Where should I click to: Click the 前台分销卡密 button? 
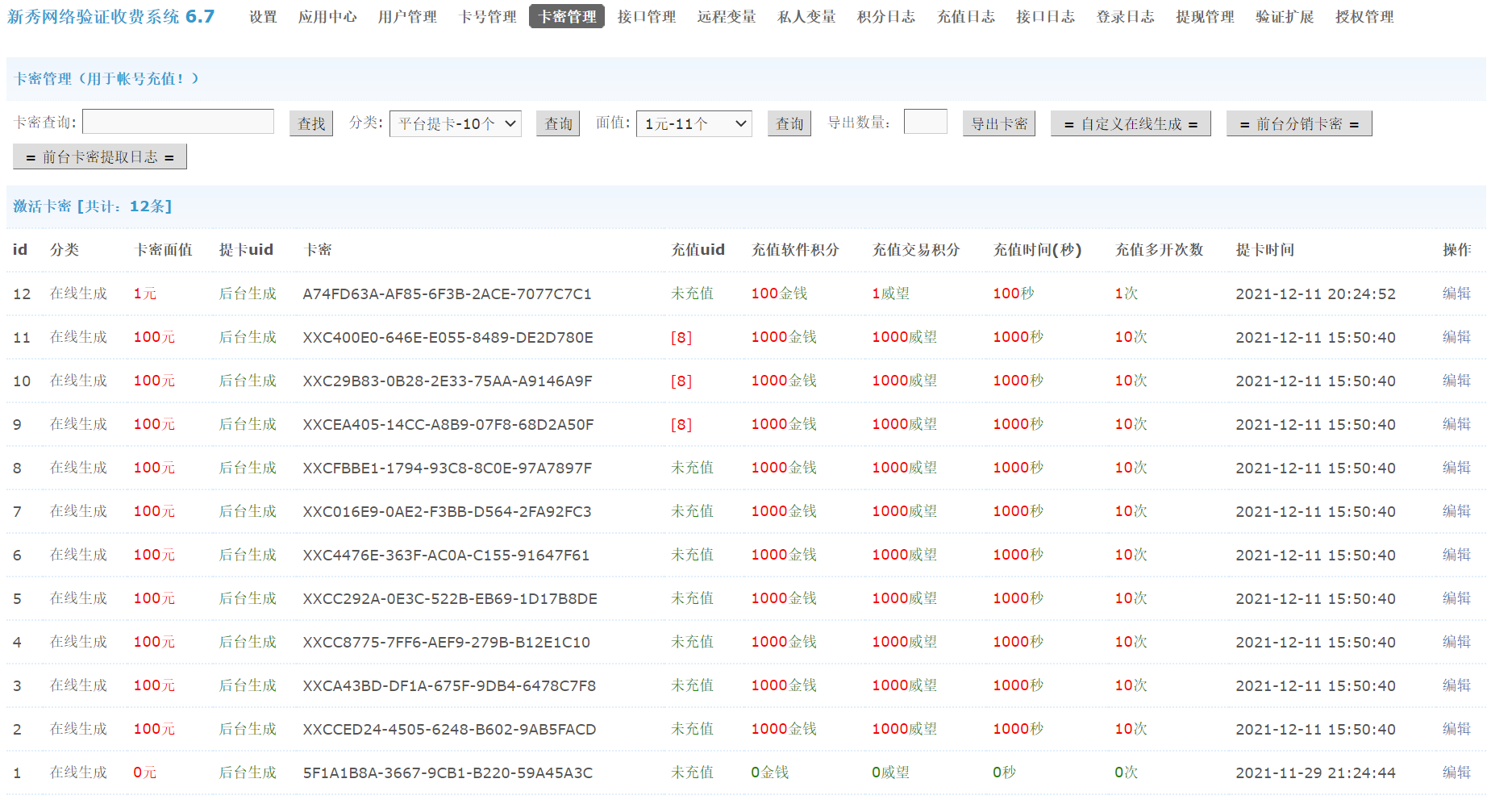click(x=1298, y=123)
